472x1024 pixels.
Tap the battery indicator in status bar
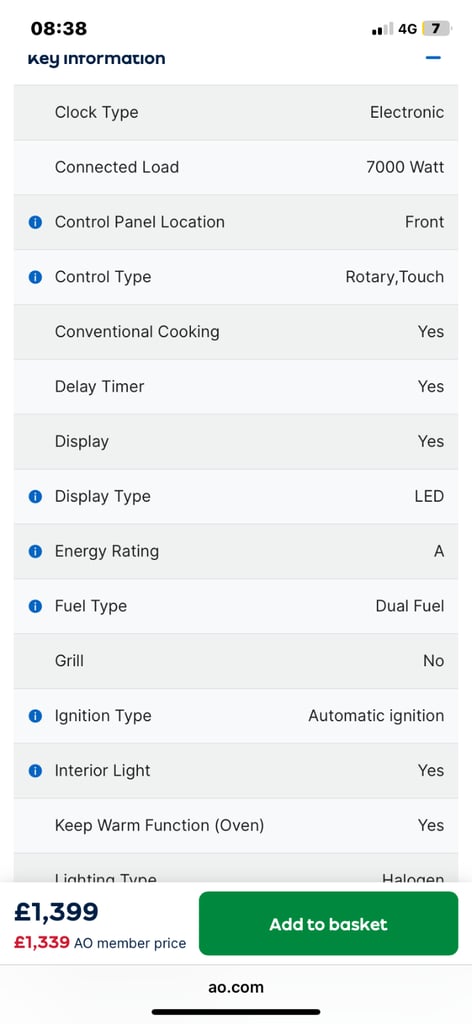pos(437,29)
